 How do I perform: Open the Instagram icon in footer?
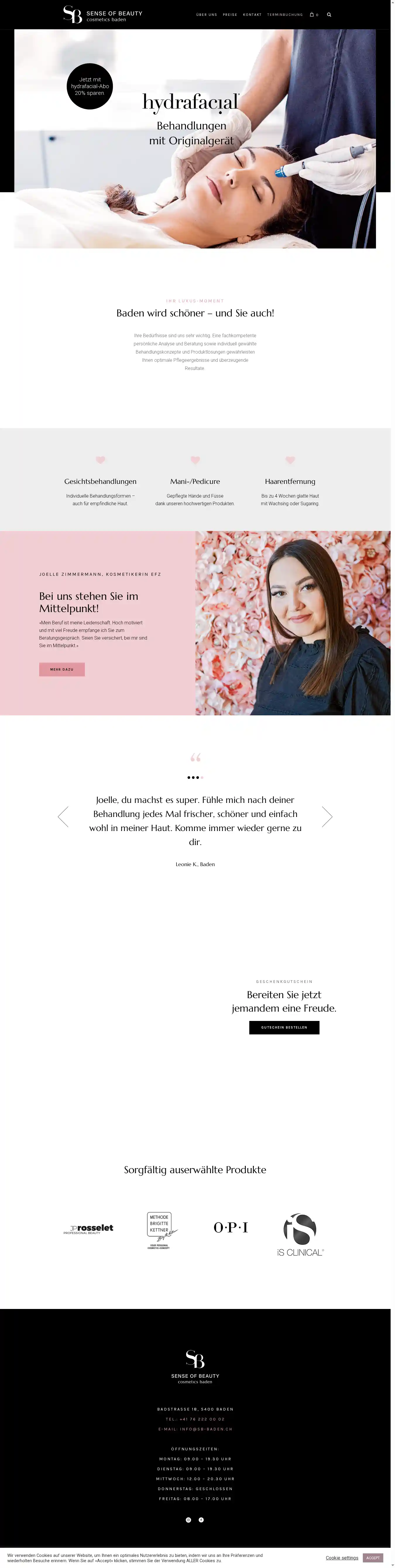tap(189, 1519)
